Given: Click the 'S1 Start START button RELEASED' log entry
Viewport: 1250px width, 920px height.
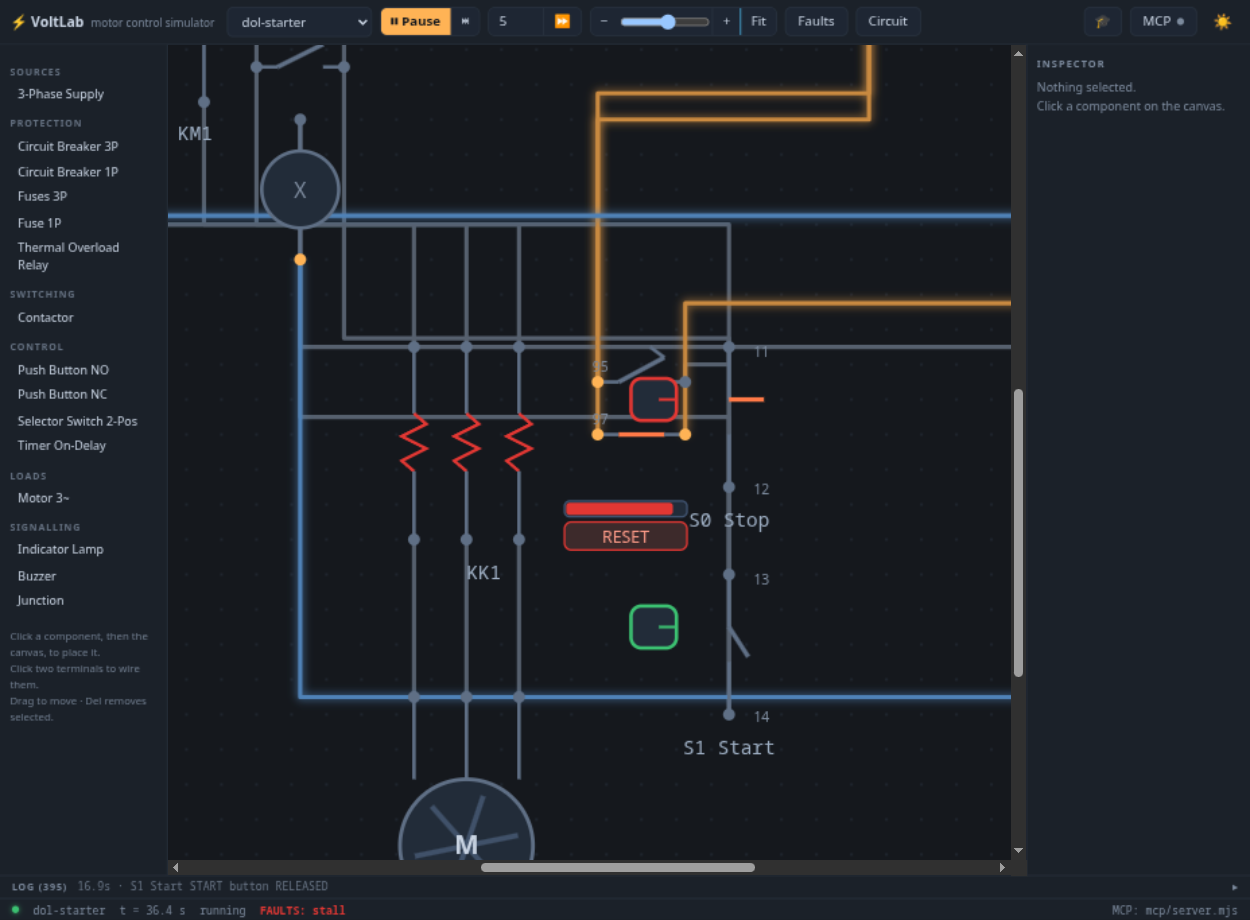Looking at the screenshot, I should coord(229,886).
